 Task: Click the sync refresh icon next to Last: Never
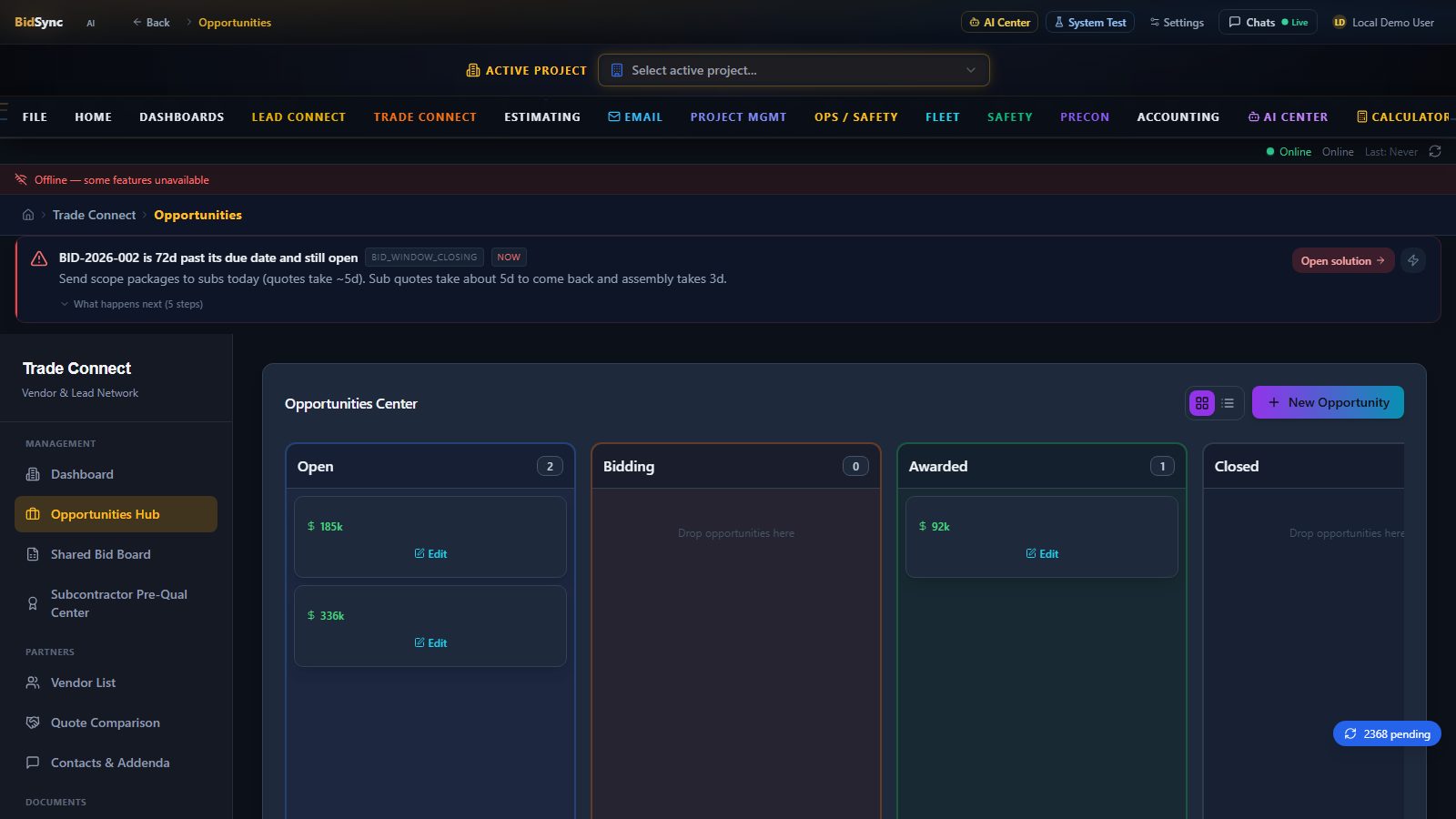[1435, 152]
